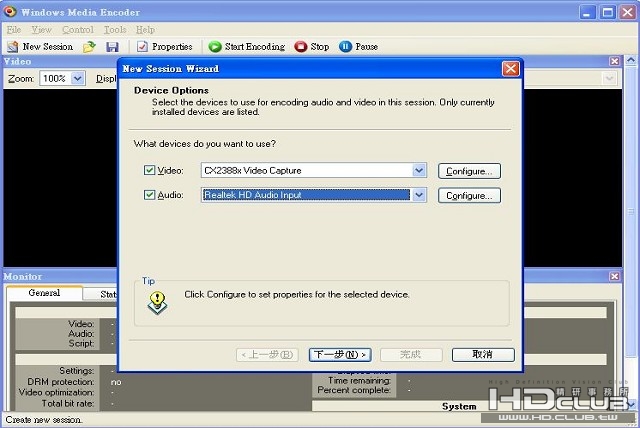This screenshot has width=640, height=428.
Task: Click Start Encoding green play icon
Action: [x=215, y=47]
